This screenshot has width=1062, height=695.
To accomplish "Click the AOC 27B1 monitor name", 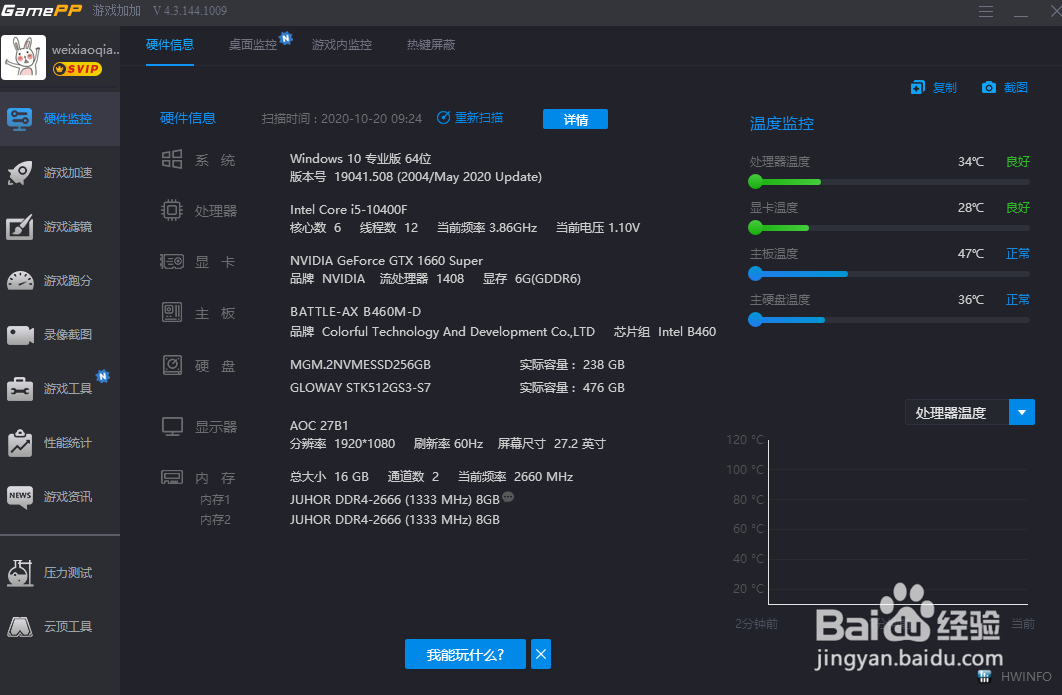I will pyautogui.click(x=319, y=425).
